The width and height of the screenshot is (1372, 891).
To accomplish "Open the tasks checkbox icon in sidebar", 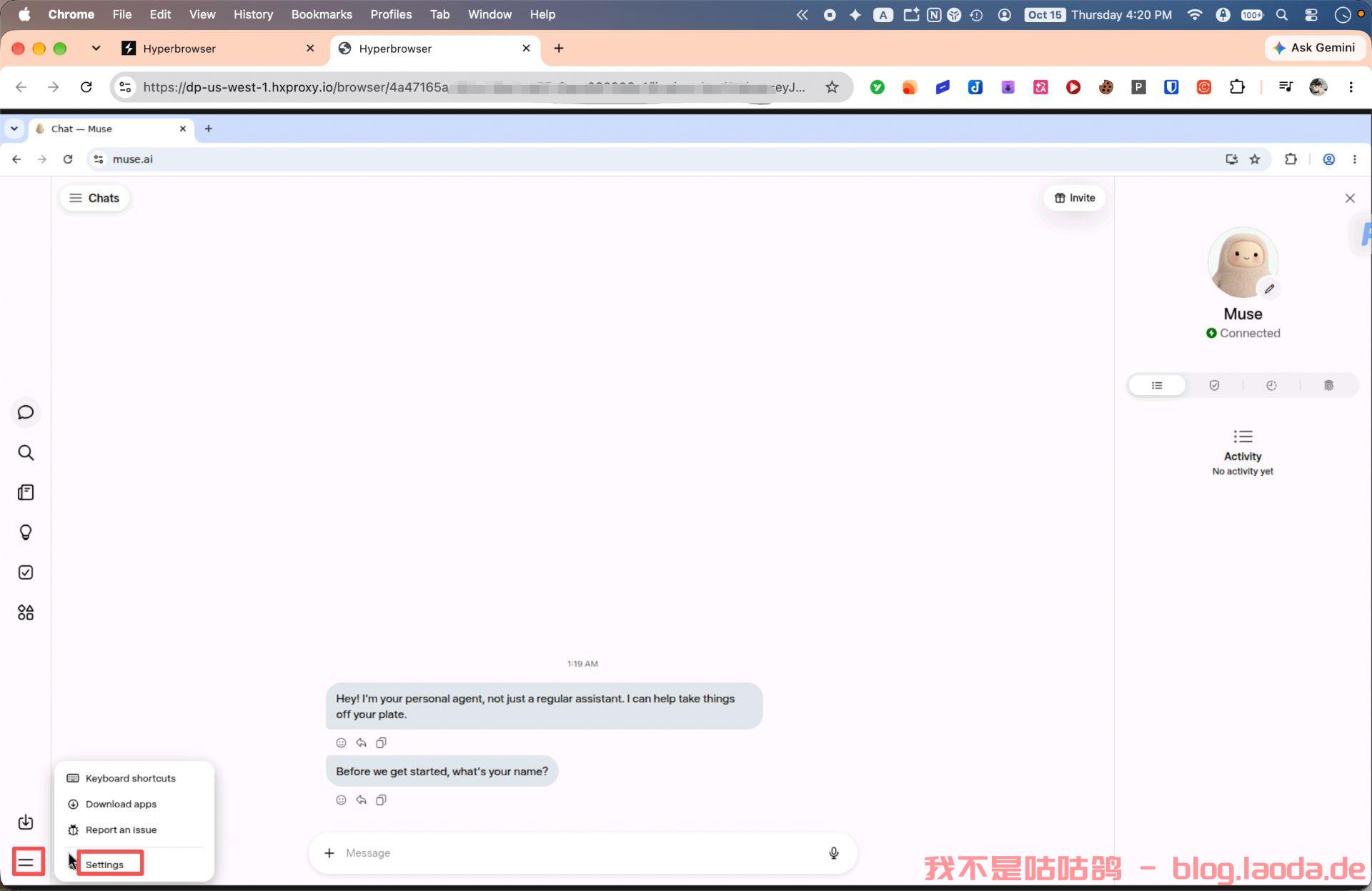I will point(26,572).
